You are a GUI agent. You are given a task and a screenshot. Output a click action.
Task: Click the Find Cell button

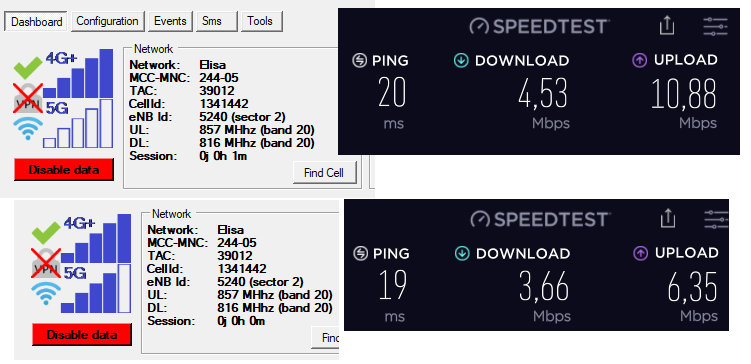point(324,173)
